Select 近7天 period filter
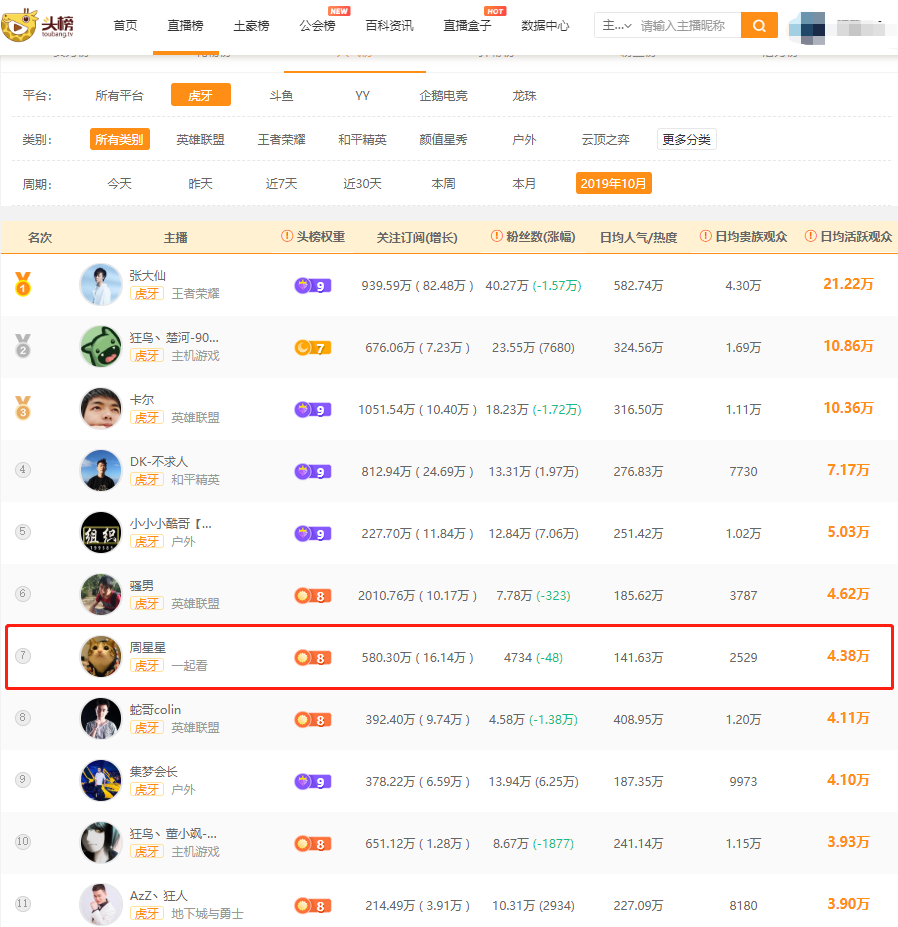Screen dimensions: 898x927 (x=281, y=184)
